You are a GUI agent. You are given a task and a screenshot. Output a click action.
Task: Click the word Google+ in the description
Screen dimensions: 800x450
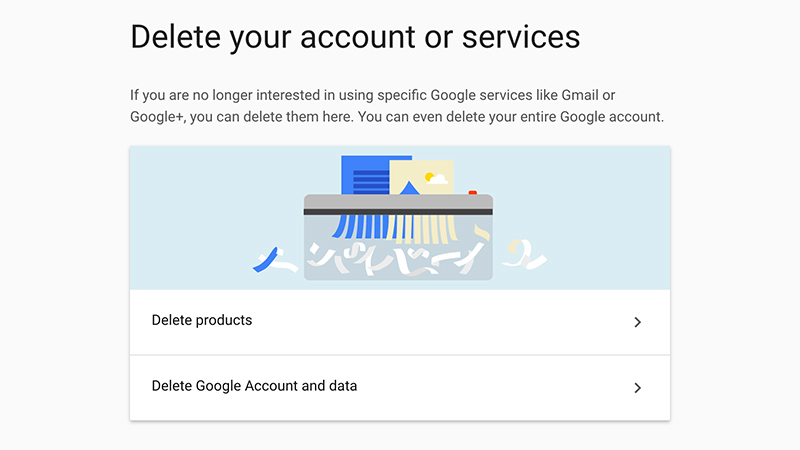click(156, 117)
